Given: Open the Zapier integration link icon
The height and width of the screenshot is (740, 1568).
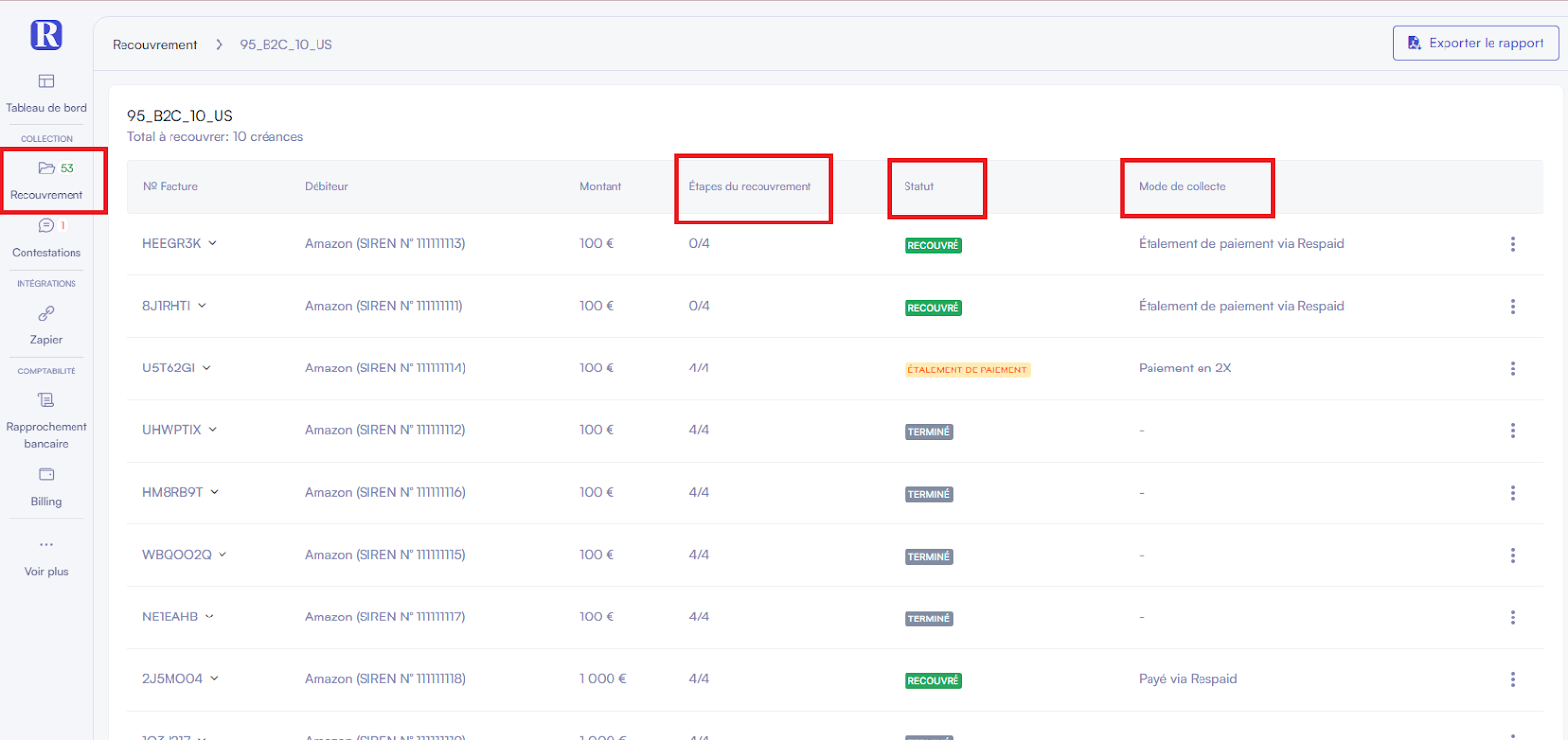Looking at the screenshot, I should pyautogui.click(x=46, y=314).
